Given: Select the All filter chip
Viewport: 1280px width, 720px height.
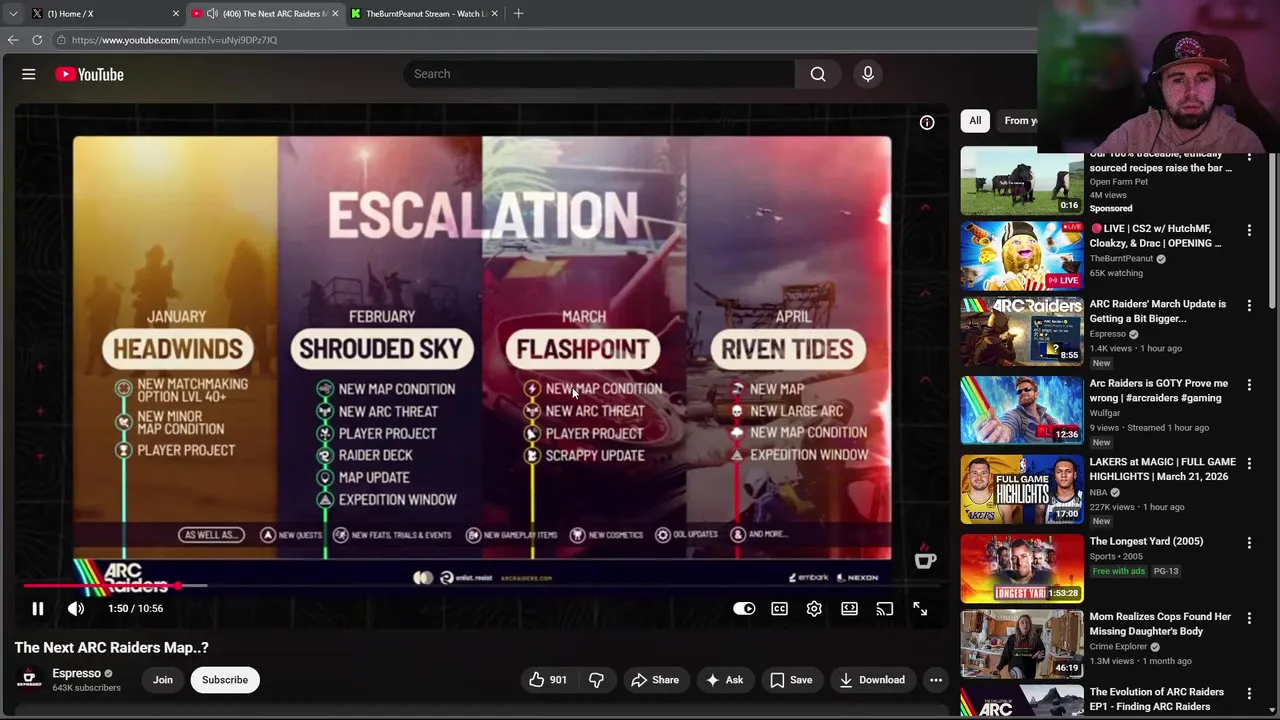Looking at the screenshot, I should tap(975, 121).
